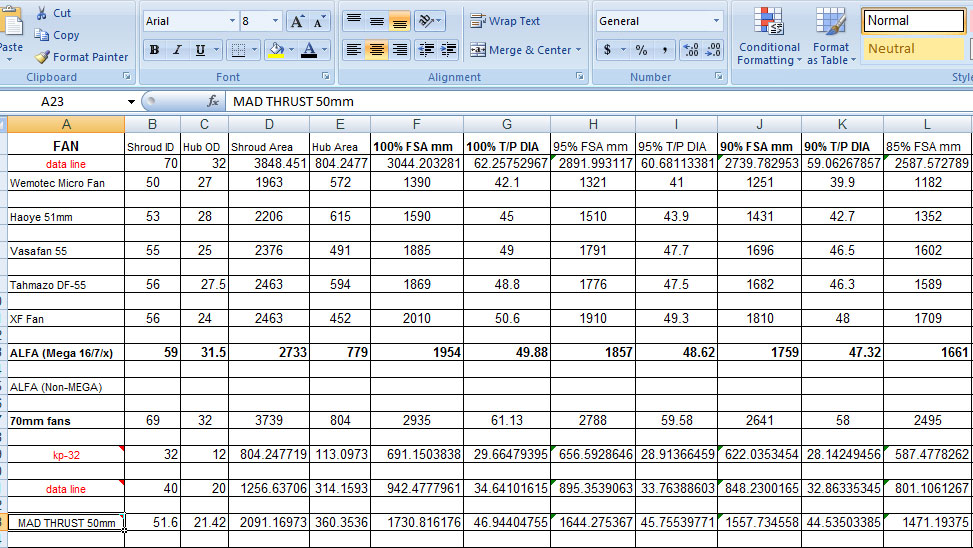Click the Wrap Text button
The image size is (973, 548).
pos(504,21)
